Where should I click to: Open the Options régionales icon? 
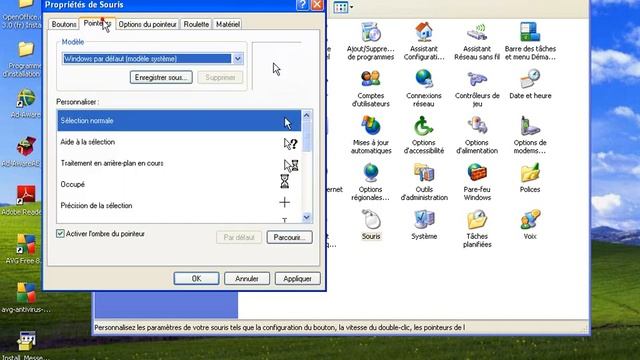tap(371, 182)
